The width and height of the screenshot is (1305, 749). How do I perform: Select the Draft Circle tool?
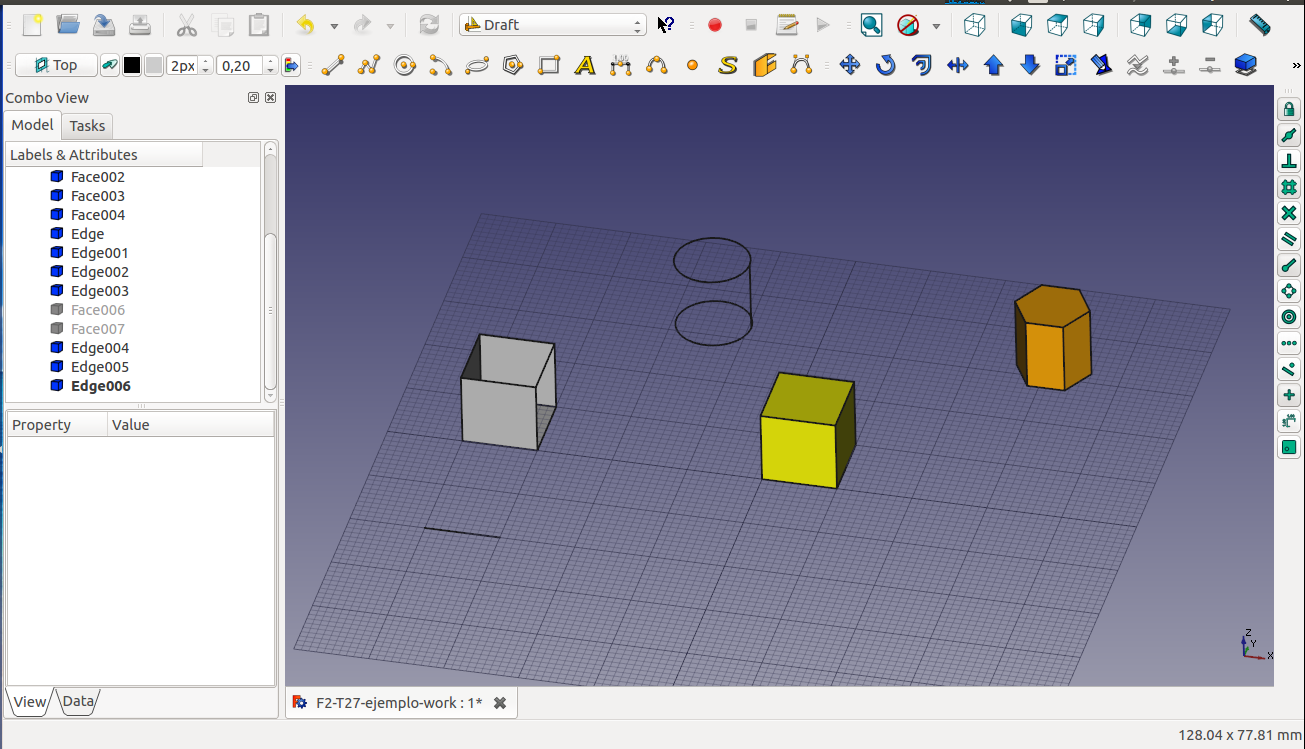(405, 66)
